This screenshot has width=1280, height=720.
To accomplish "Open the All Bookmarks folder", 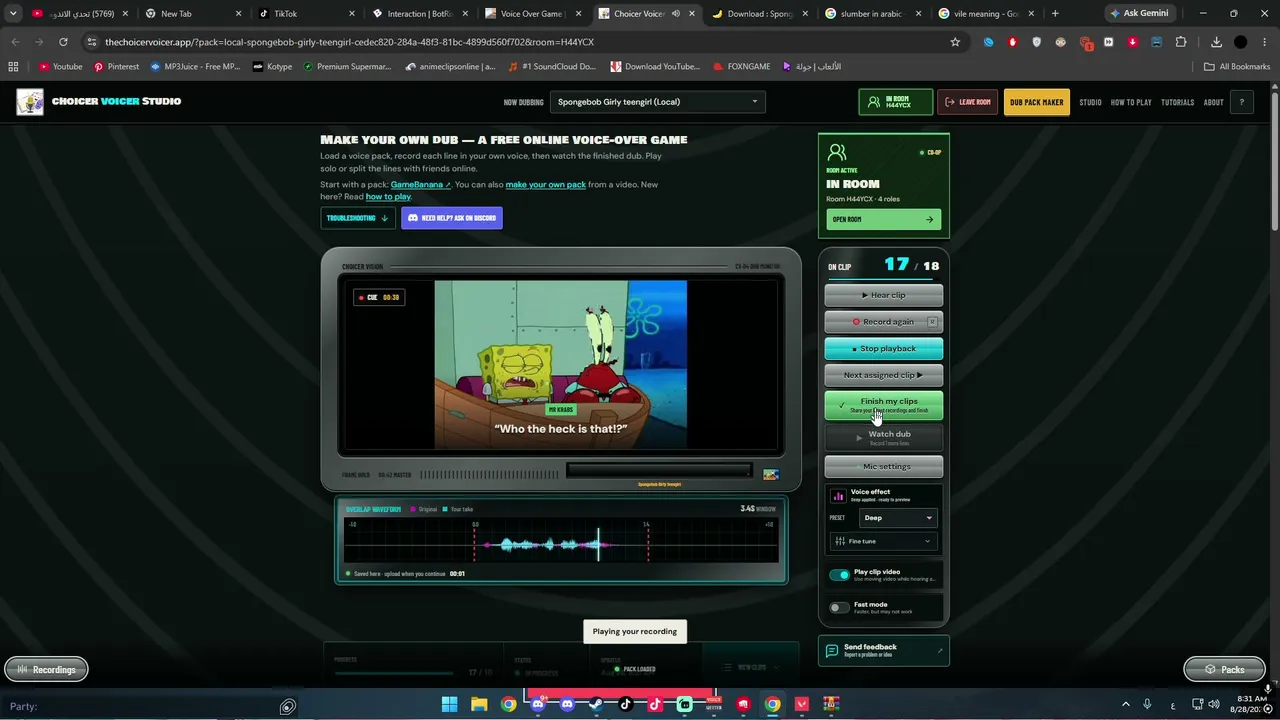I will [1237, 67].
